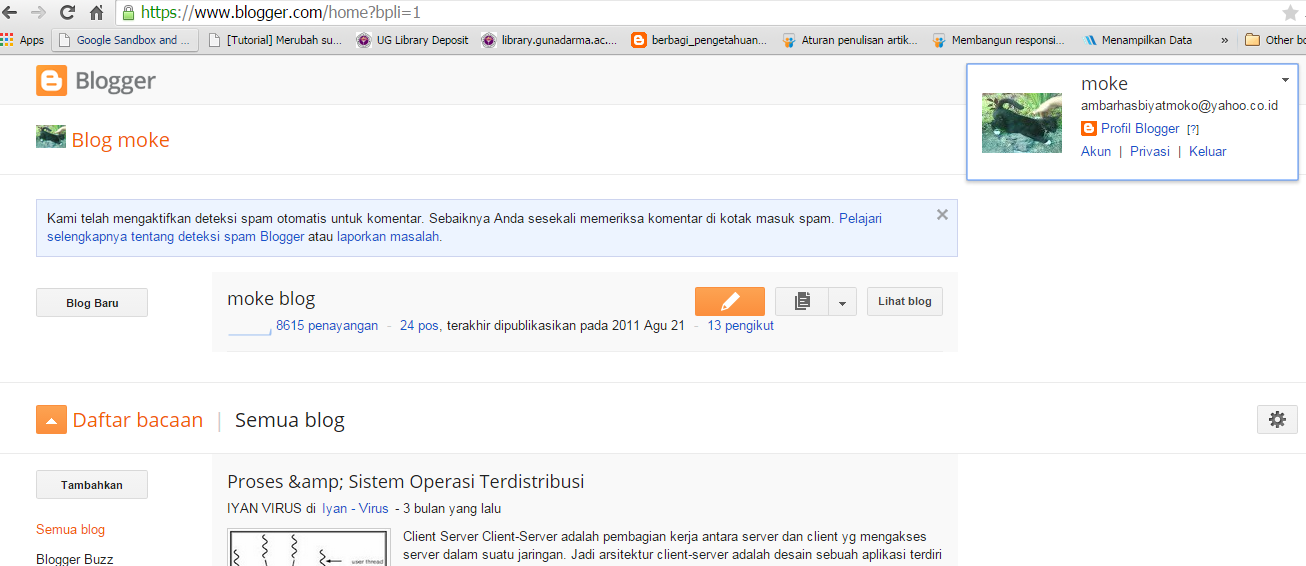Click the Blogger logo icon in header

point(51,81)
